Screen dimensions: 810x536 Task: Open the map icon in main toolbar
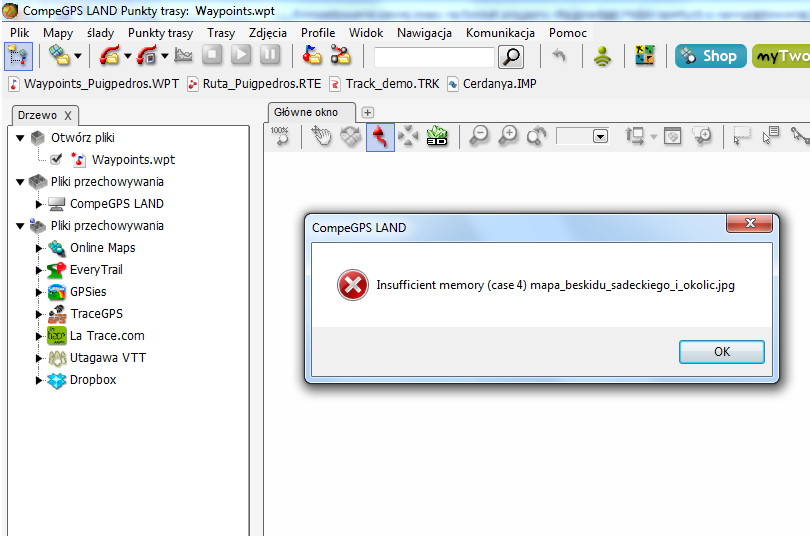59,56
